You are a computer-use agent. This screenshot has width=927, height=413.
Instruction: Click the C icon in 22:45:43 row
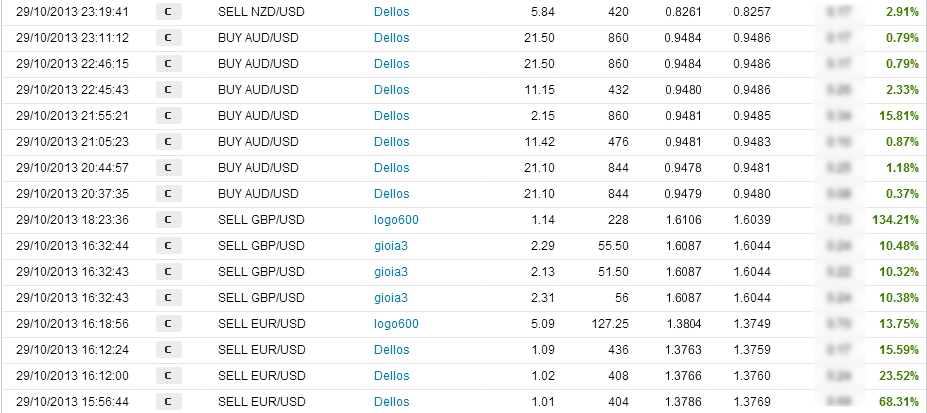[x=168, y=90]
